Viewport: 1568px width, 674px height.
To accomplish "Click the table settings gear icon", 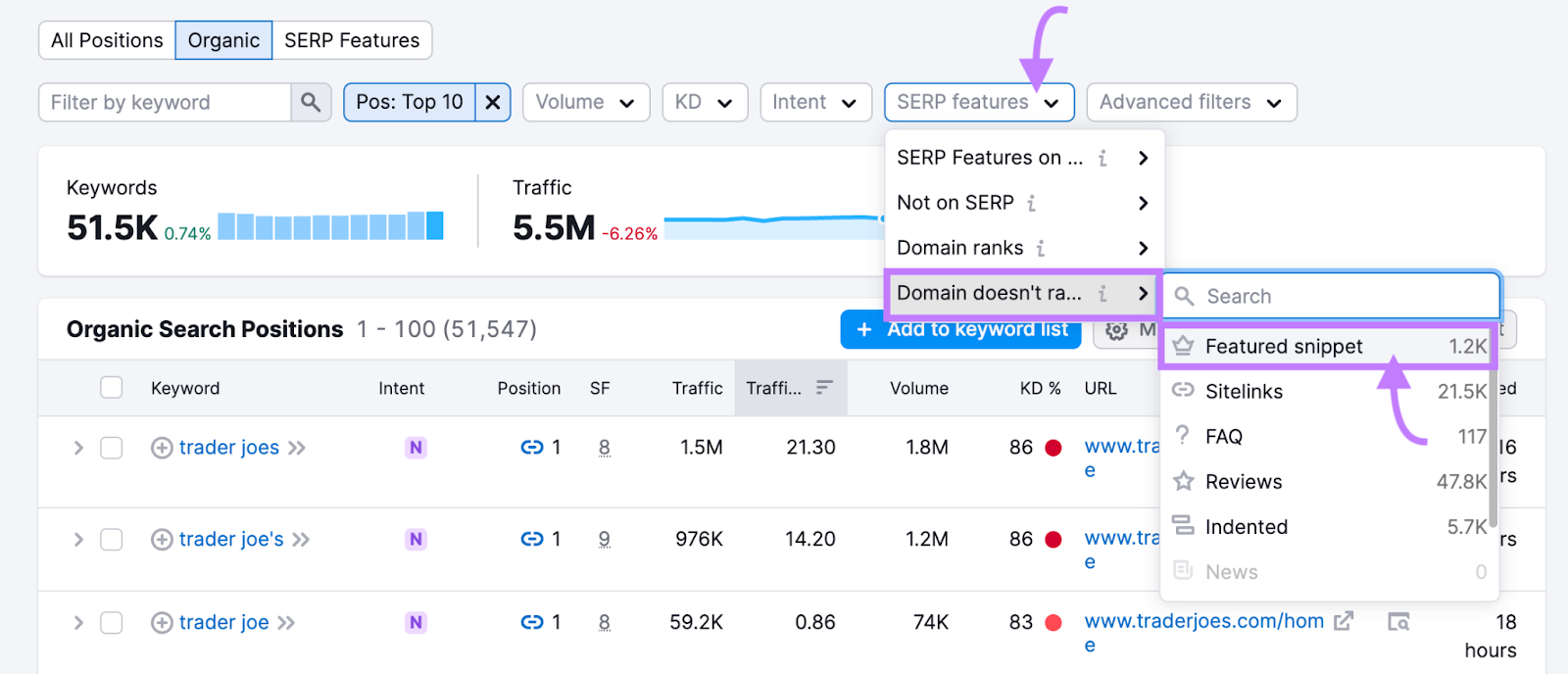I will point(1116,330).
